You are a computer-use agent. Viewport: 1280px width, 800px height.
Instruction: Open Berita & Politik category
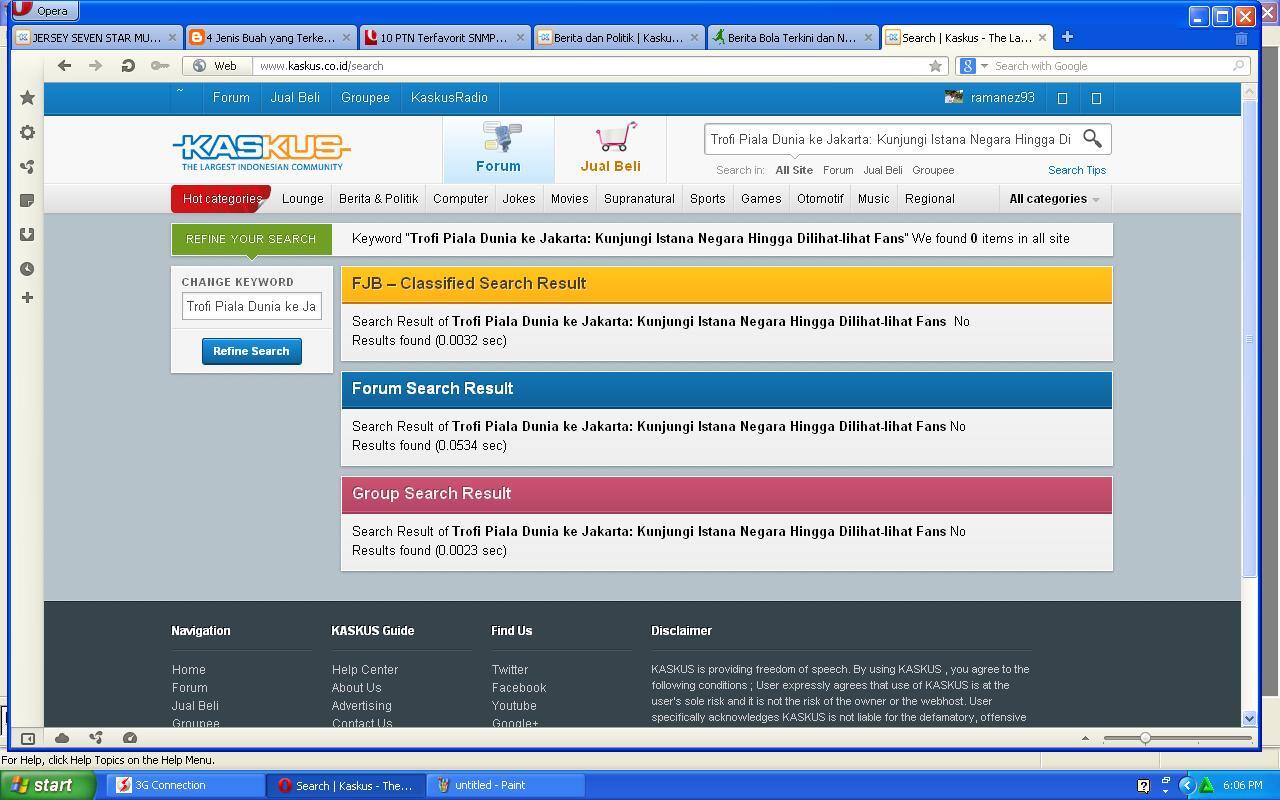coord(378,199)
